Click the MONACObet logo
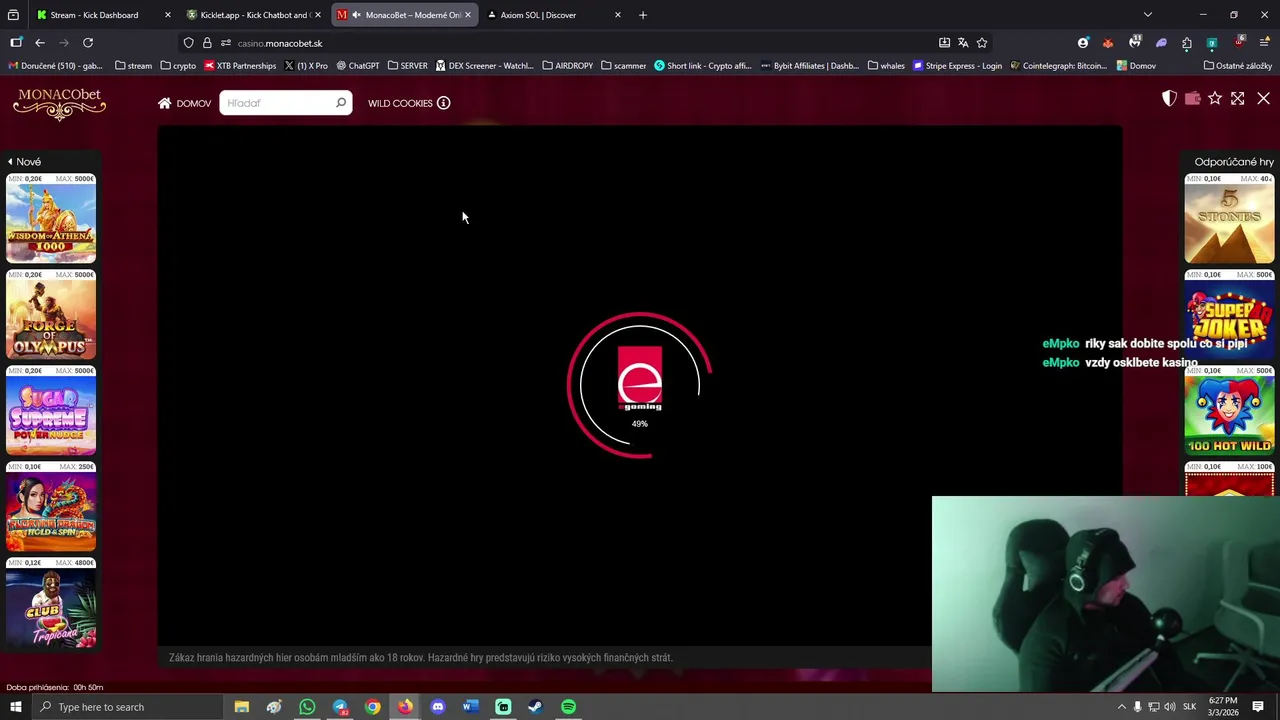This screenshot has width=1280, height=720. 60,104
